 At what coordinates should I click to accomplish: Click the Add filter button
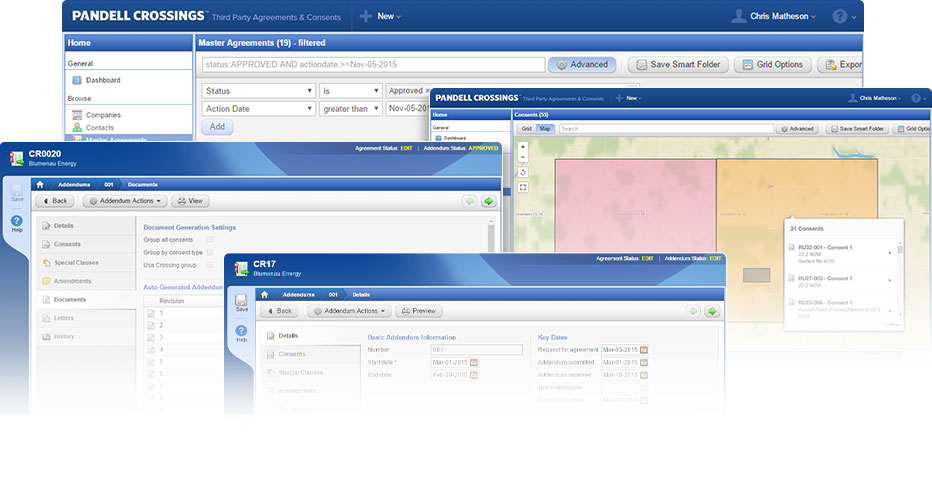(217, 127)
